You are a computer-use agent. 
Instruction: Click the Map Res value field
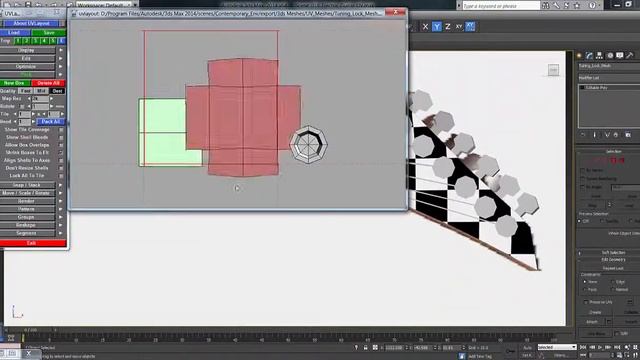40,99
